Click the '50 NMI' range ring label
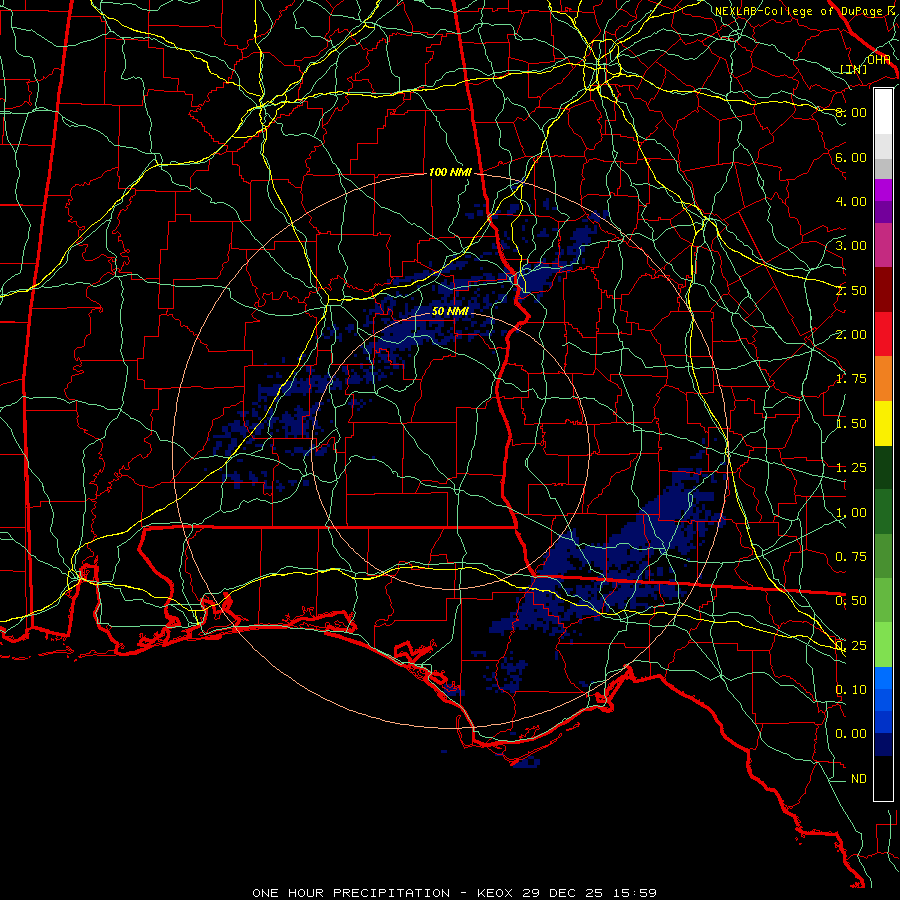Image resolution: width=900 pixels, height=900 pixels. 450,311
